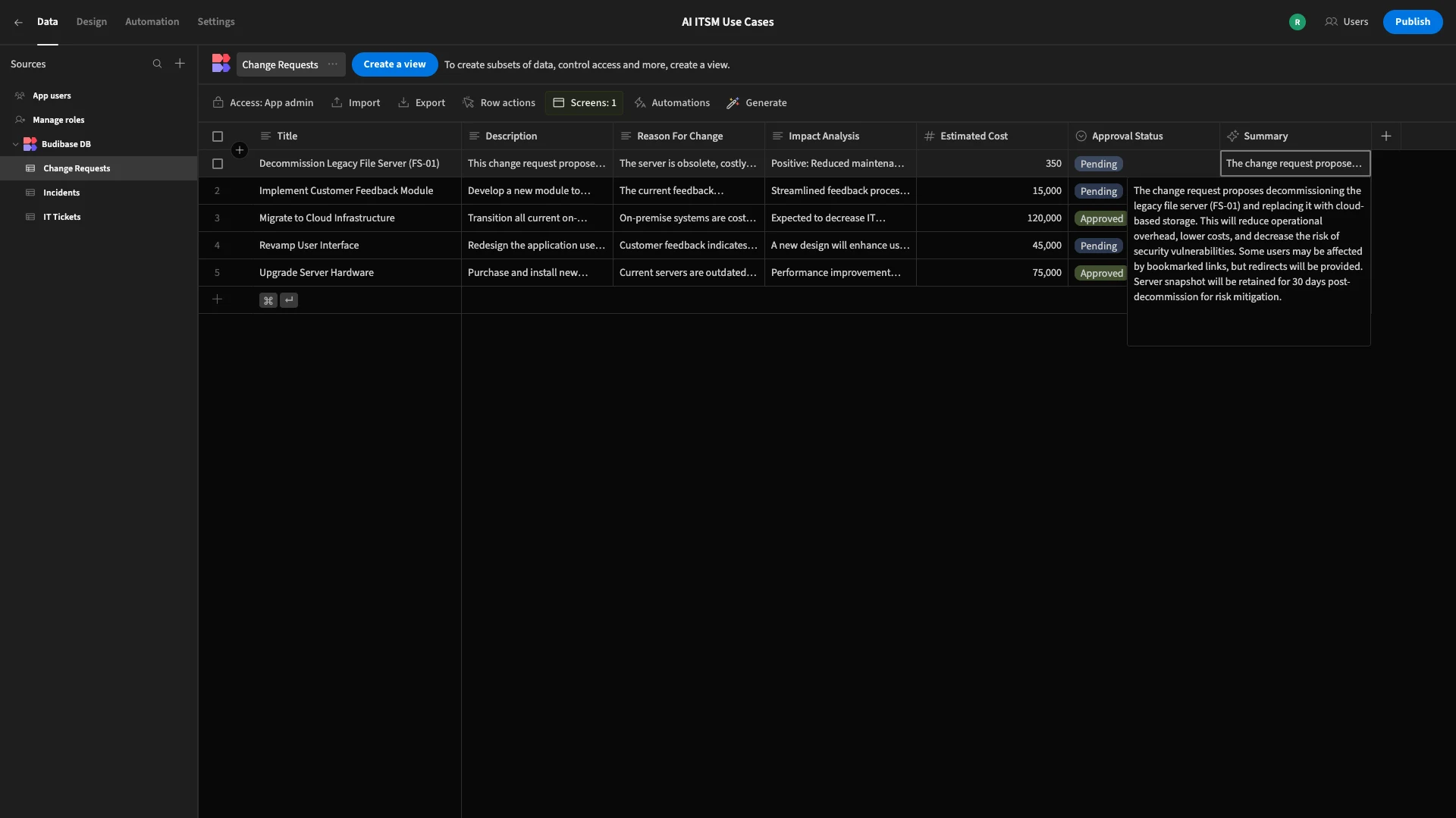The image size is (1456, 818).
Task: Open Row actions menu
Action: pos(499,102)
